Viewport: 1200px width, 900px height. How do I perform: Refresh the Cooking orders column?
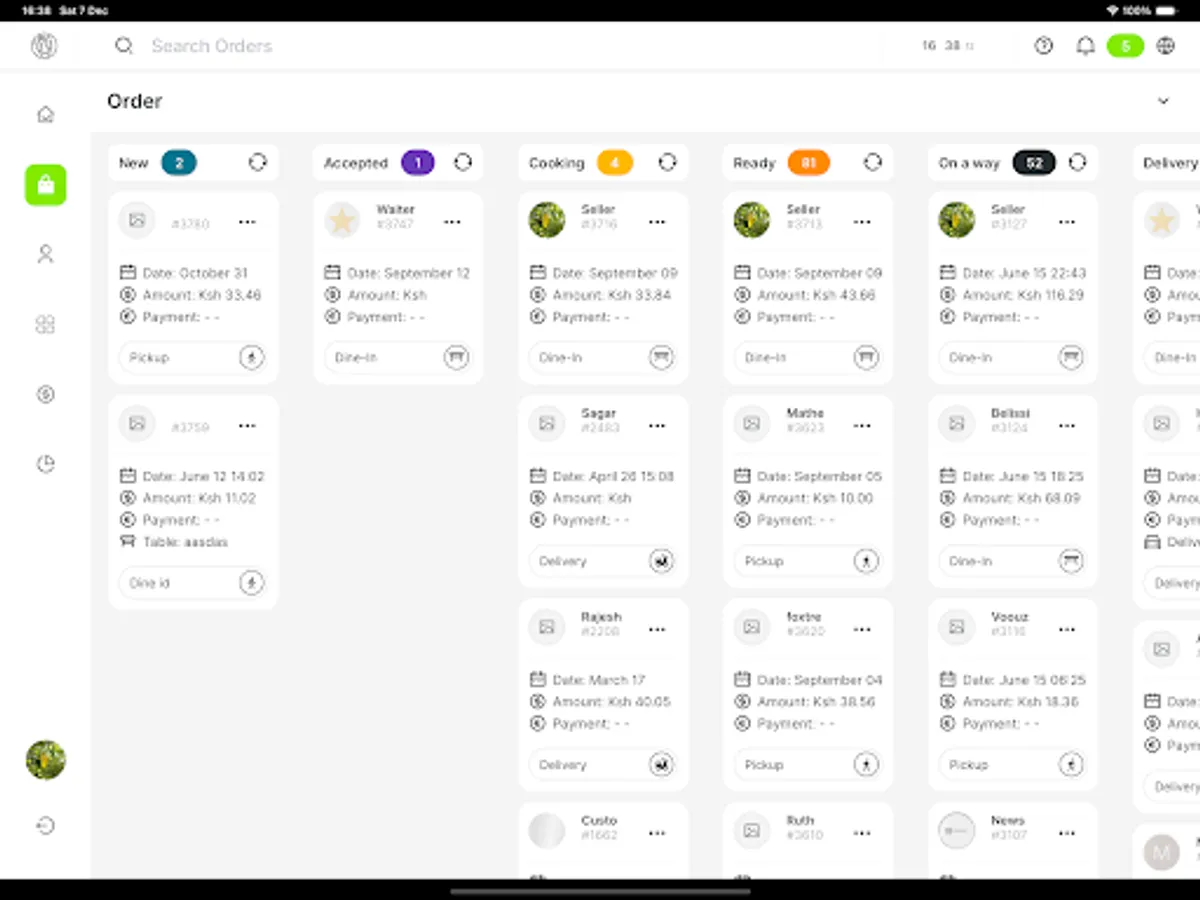point(668,162)
